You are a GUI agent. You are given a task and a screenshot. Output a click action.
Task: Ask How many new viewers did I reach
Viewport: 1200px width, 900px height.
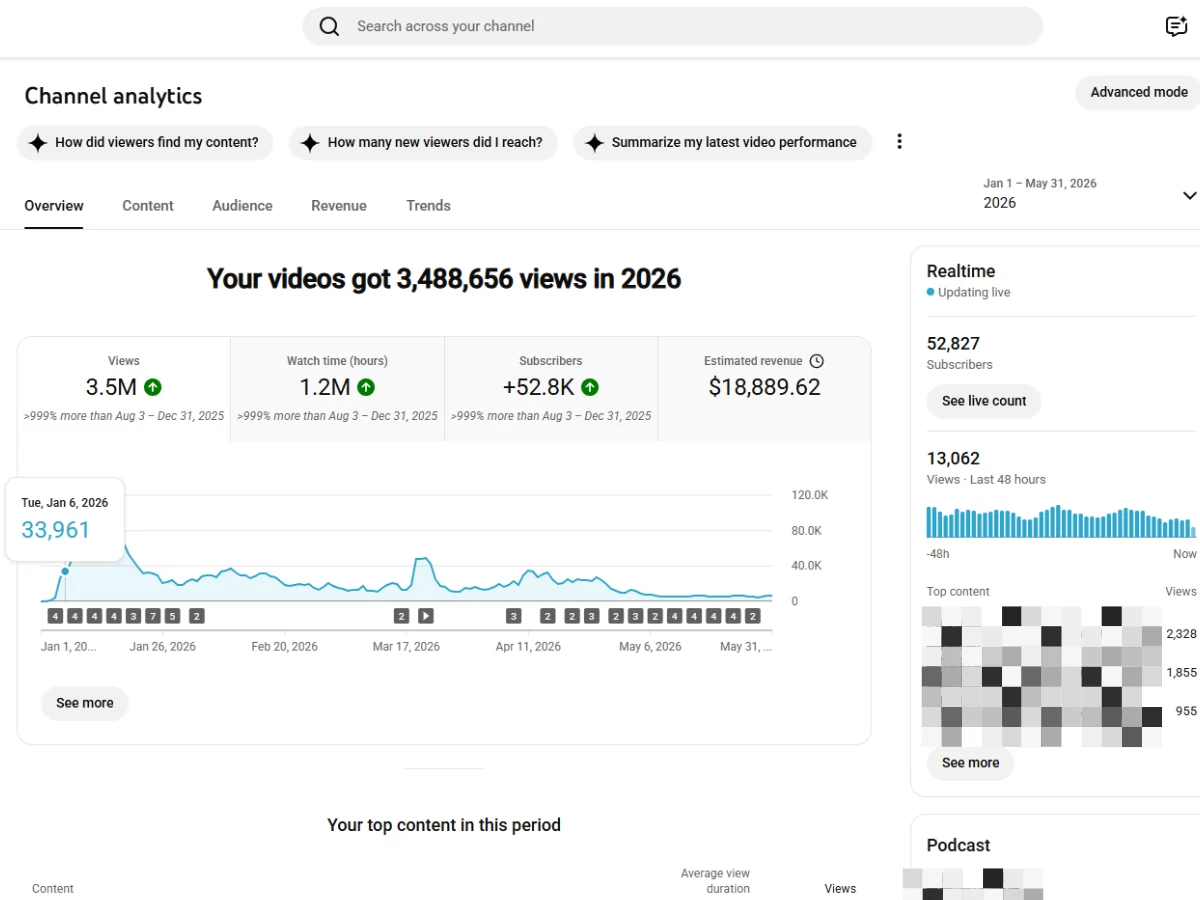[423, 142]
